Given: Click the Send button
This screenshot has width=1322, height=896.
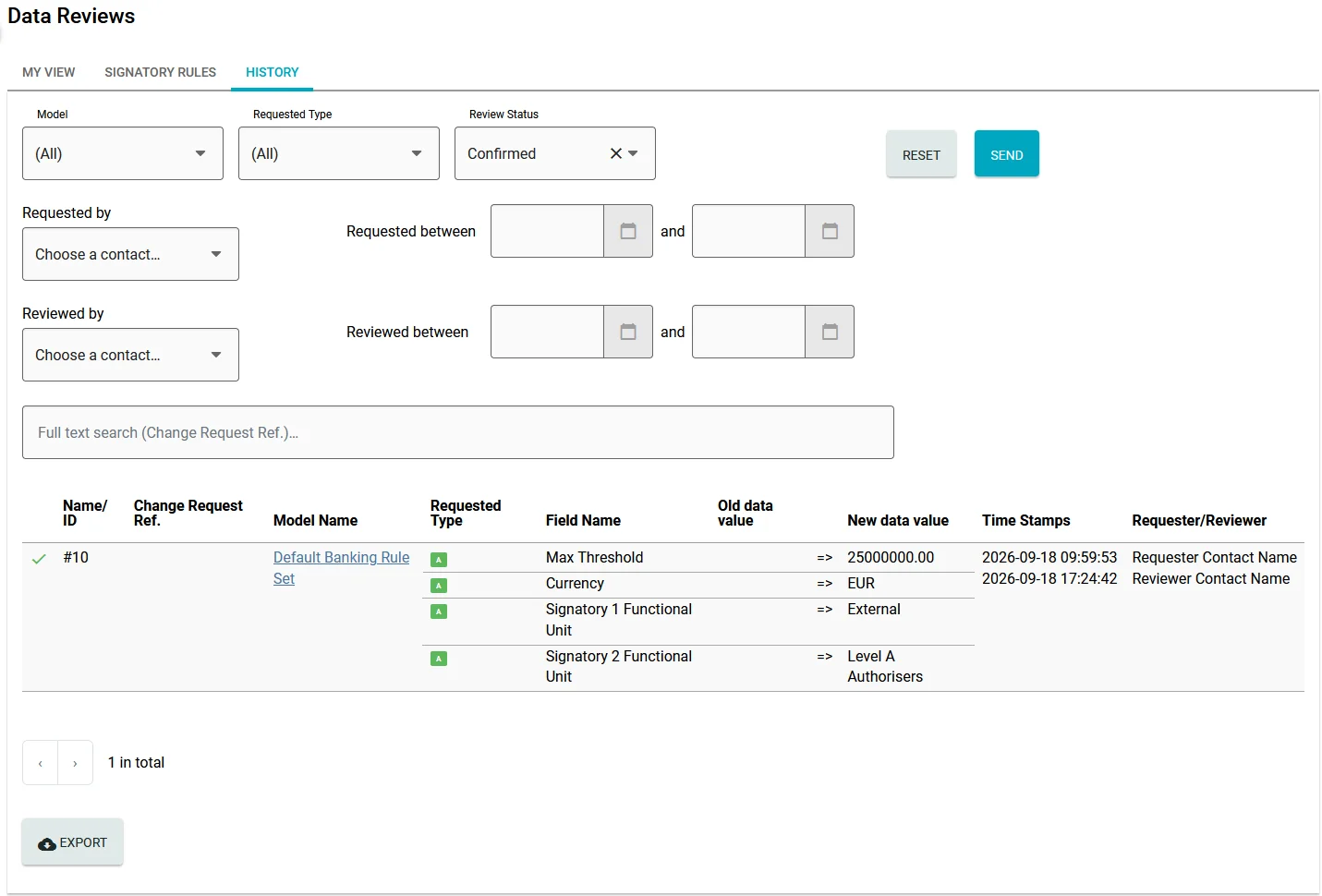Looking at the screenshot, I should pos(1007,154).
